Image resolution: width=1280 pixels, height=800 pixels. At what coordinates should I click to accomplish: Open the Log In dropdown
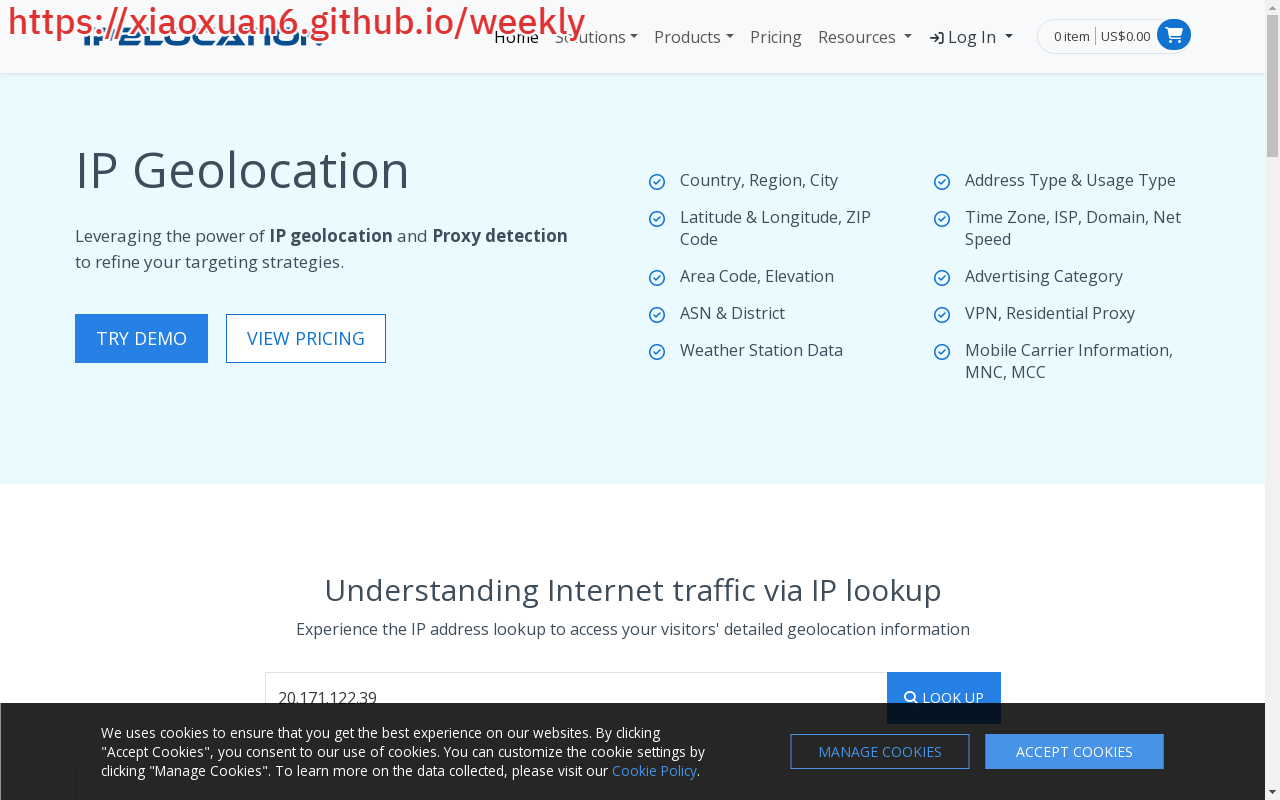pos(971,37)
